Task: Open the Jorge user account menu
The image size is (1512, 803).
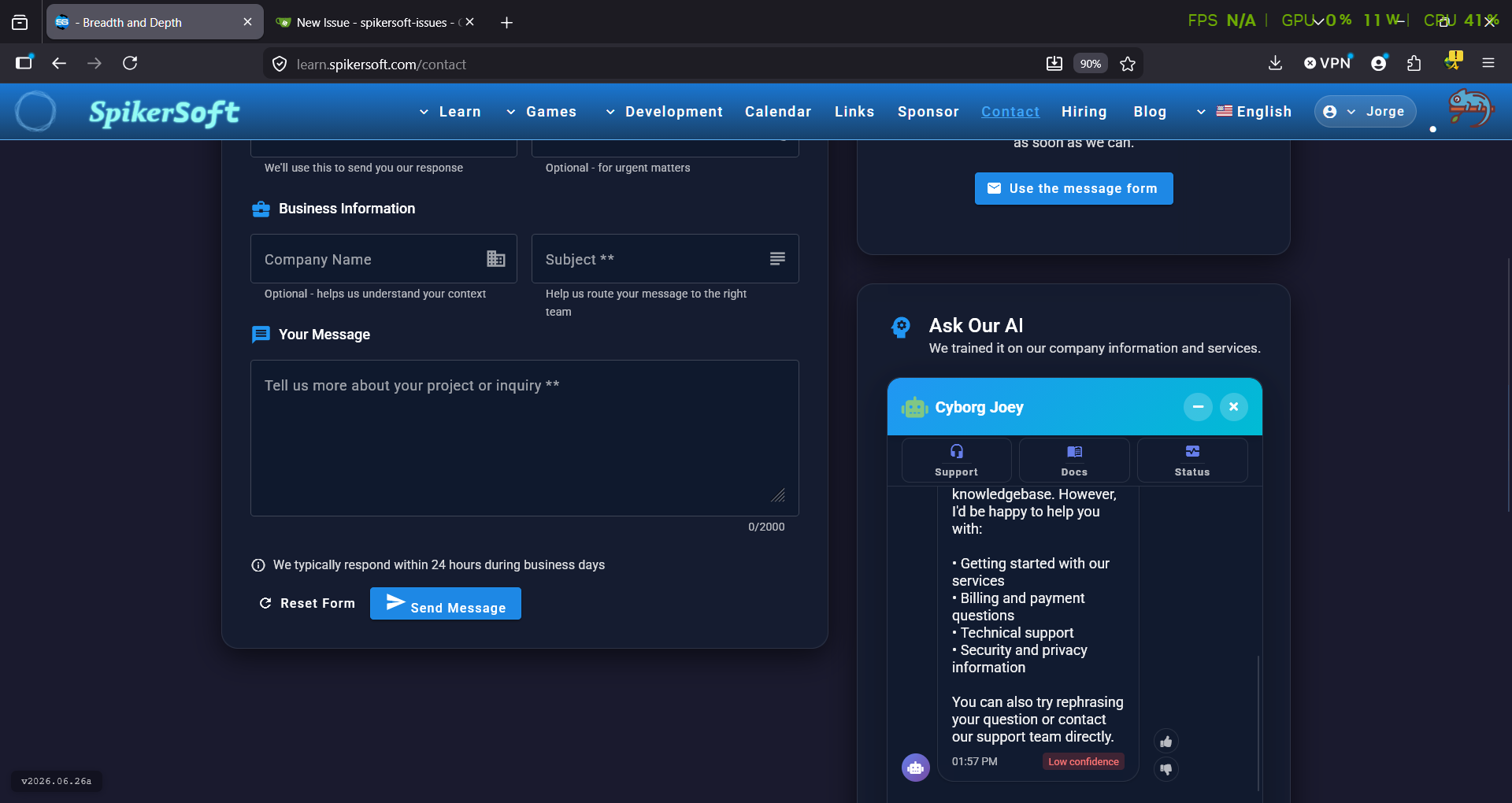Action: pos(1365,112)
